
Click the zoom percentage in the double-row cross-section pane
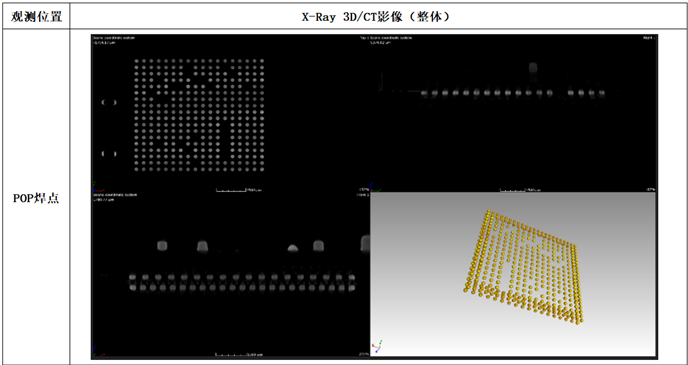click(364, 354)
